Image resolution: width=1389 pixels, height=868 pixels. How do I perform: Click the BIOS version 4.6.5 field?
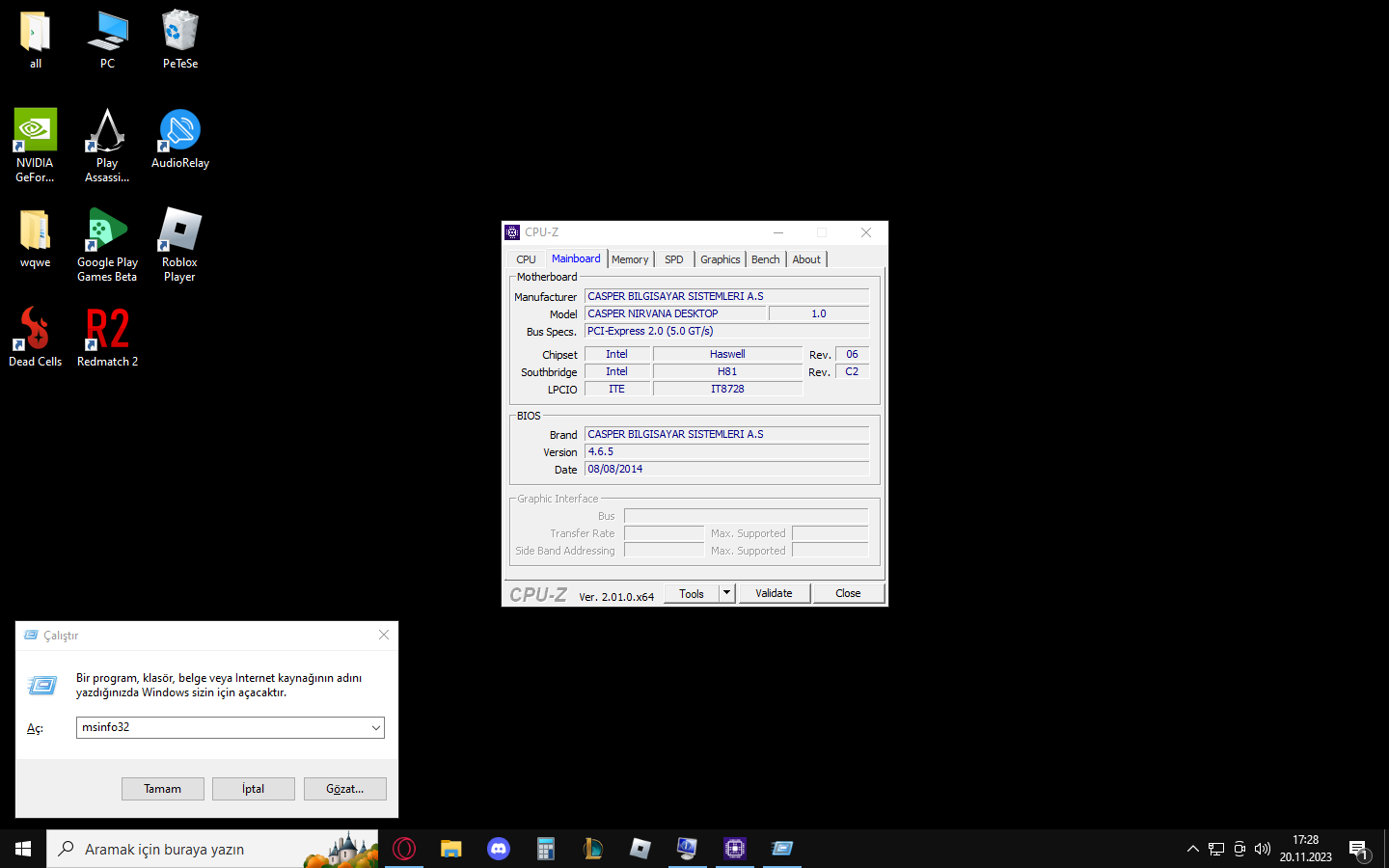[x=726, y=451]
